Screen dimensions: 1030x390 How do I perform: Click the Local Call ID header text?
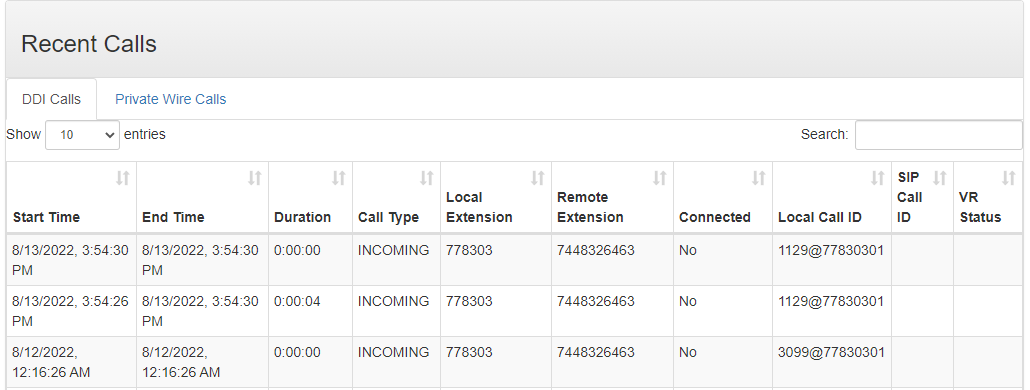(820, 217)
